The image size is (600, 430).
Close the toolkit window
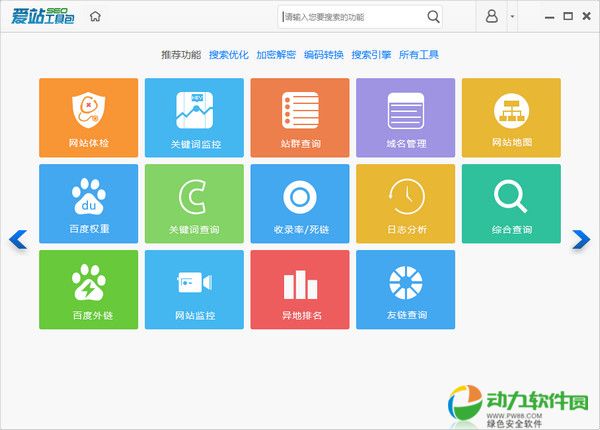click(586, 16)
